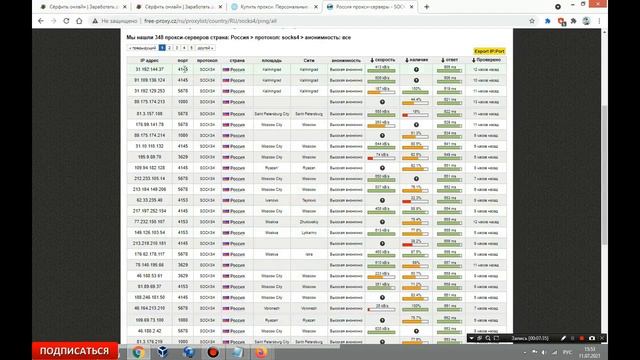Image resolution: width=640 pixels, height=360 pixels.
Task: Sort table by availability (наличие) column
Action: click(x=416, y=60)
